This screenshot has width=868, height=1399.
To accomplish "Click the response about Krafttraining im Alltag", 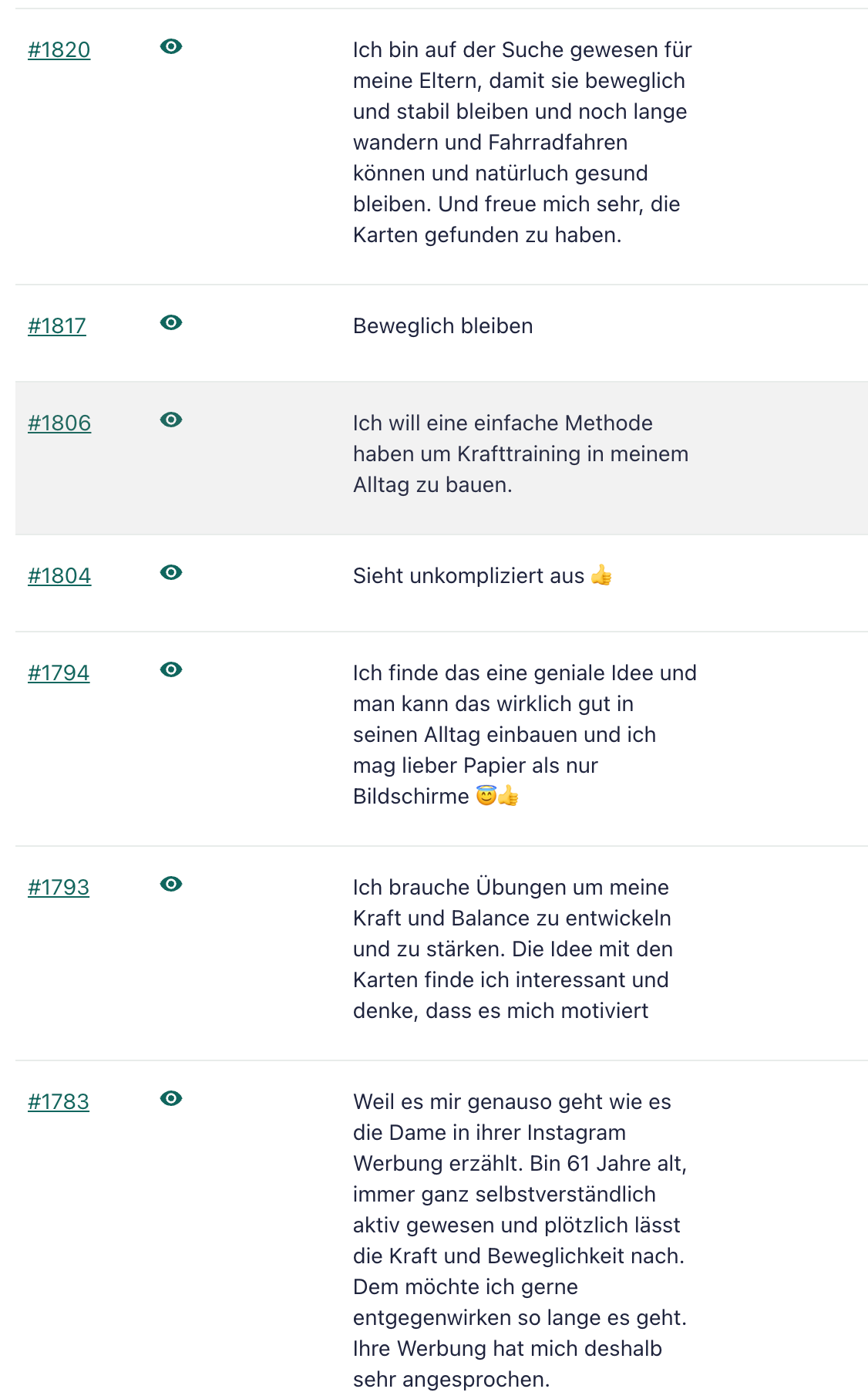I will tap(520, 454).
